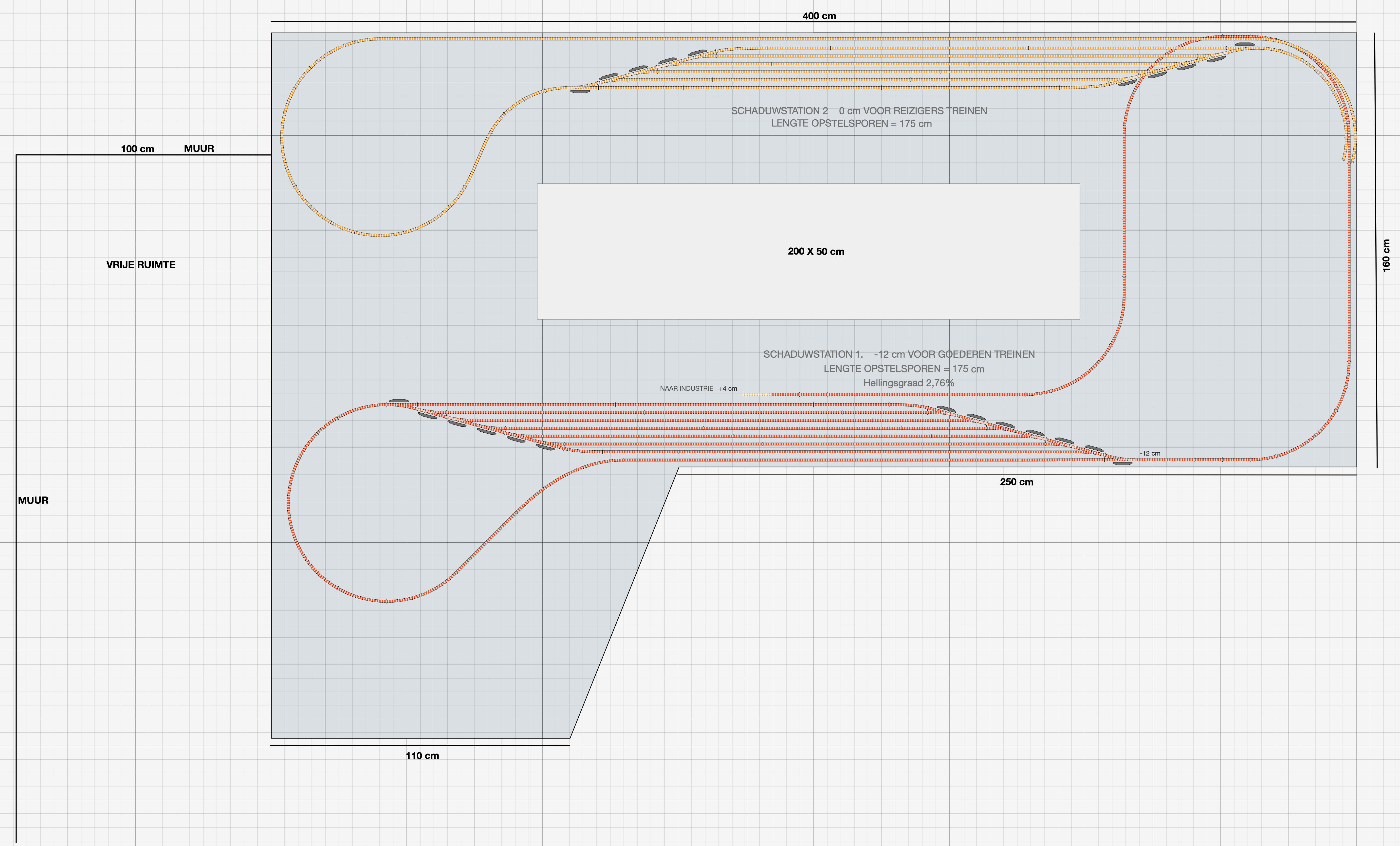Click the MUUR label beside the left wall
The width and height of the screenshot is (1400, 846).
33,500
